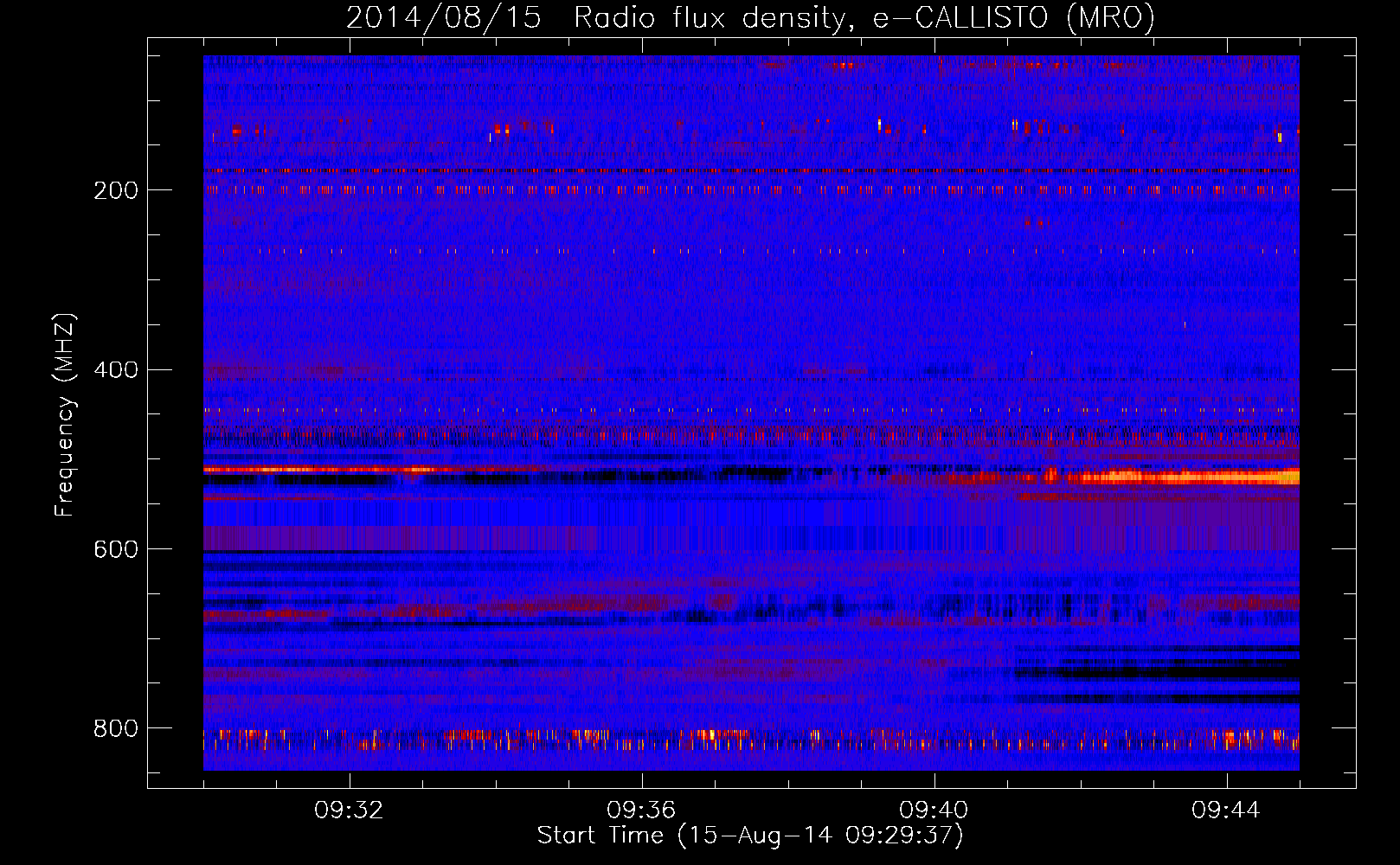Click the 09:32 time tick label
Viewport: 1400px width, 865px height.
pos(349,811)
